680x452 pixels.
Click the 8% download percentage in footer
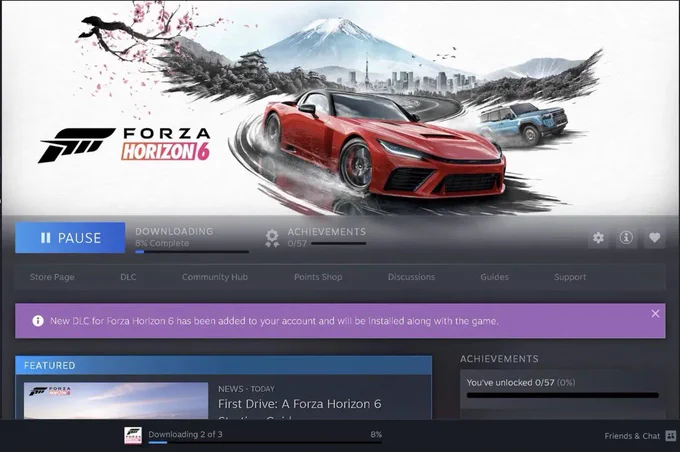pyautogui.click(x=376, y=434)
